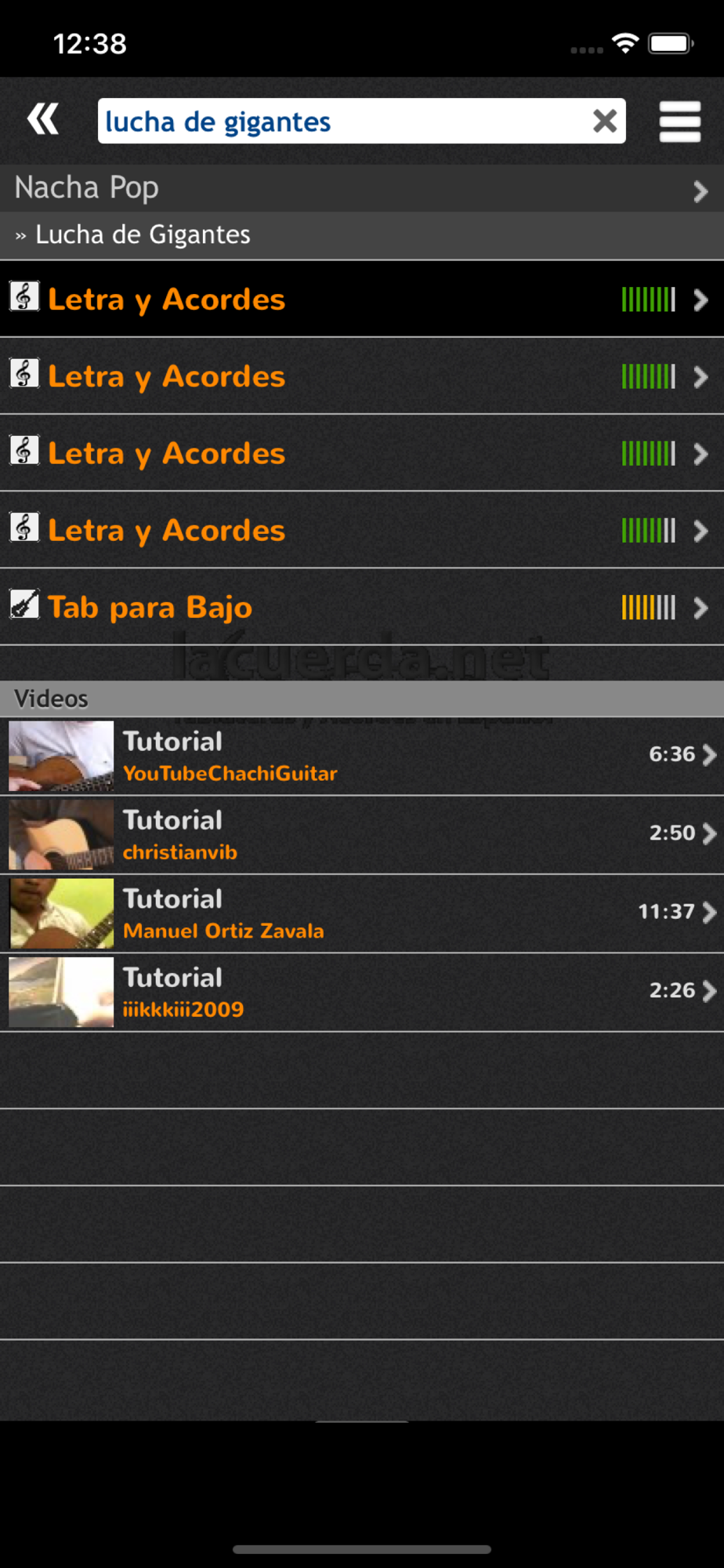Click the yellow rating bars of Tab para Bajo
The image size is (724, 1568).
(x=648, y=608)
